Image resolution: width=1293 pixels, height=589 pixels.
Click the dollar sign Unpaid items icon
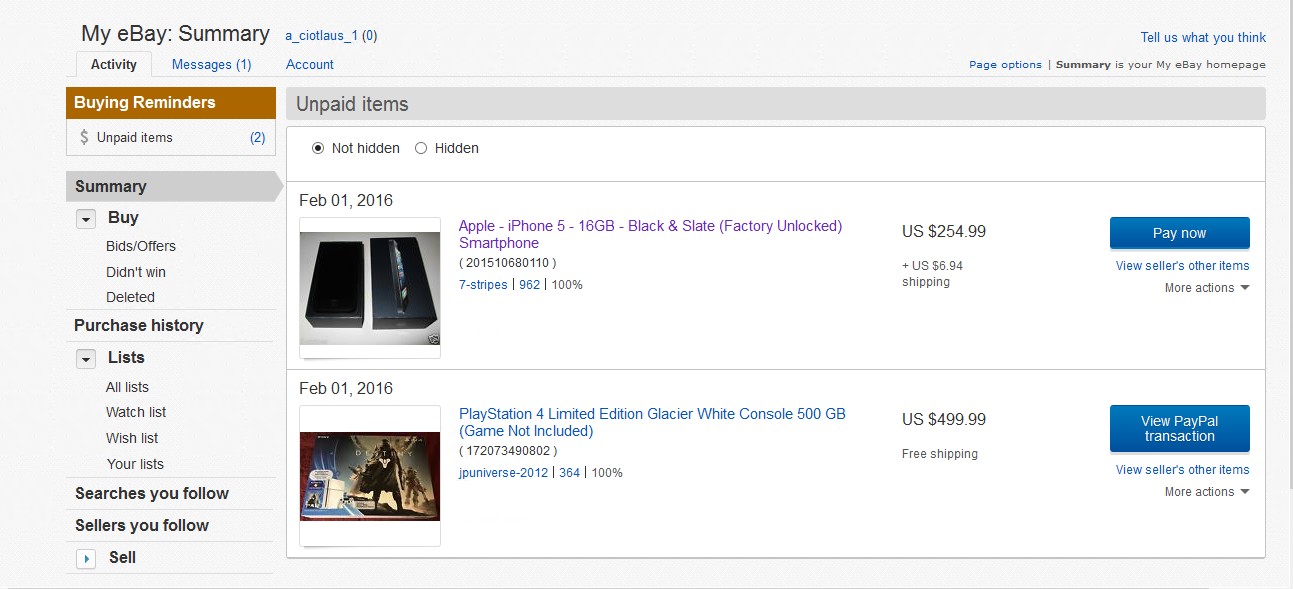[84, 138]
